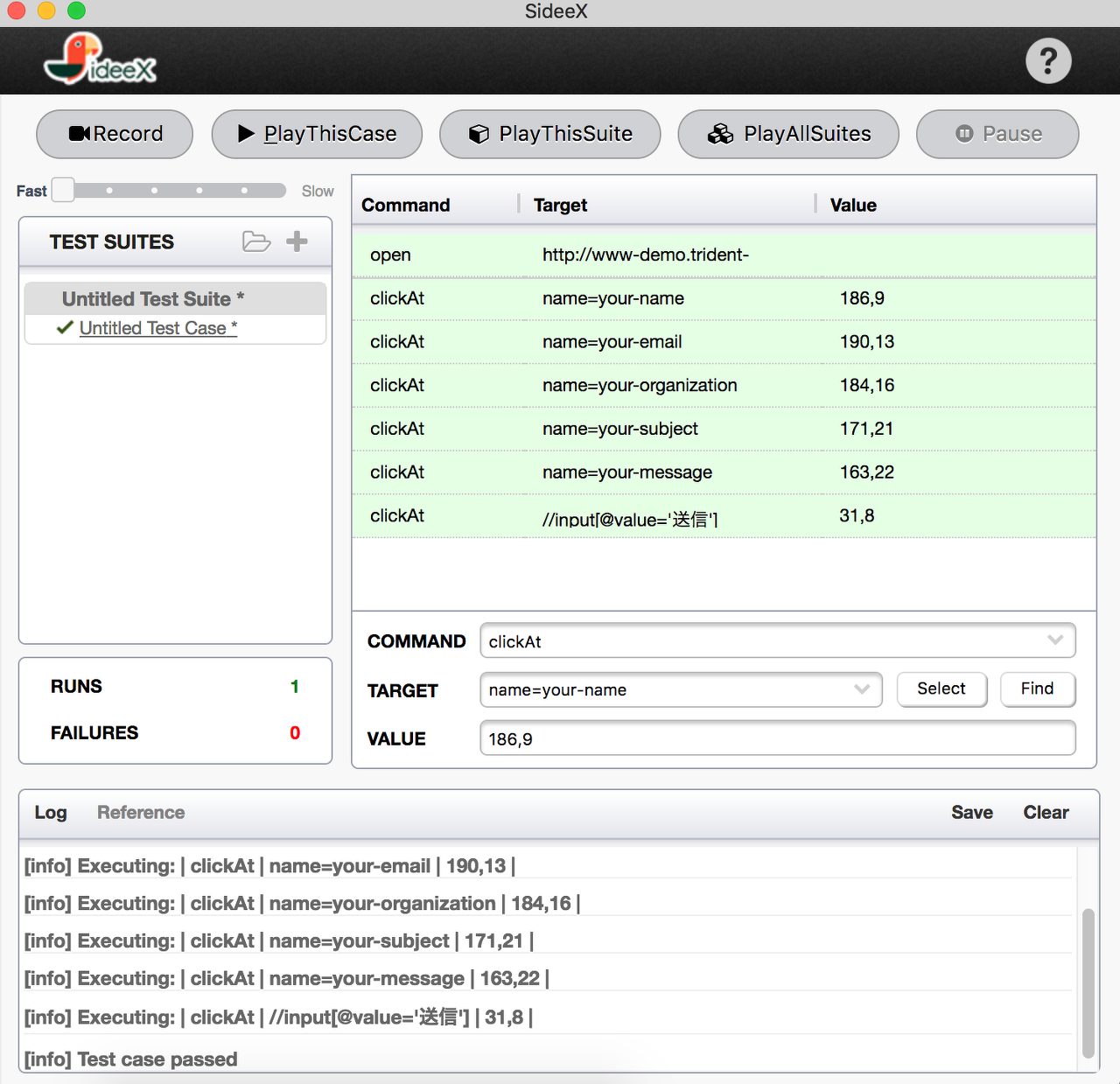This screenshot has height=1084, width=1120.
Task: Expand the COMMAND dropdown arrow
Action: pyautogui.click(x=1054, y=640)
